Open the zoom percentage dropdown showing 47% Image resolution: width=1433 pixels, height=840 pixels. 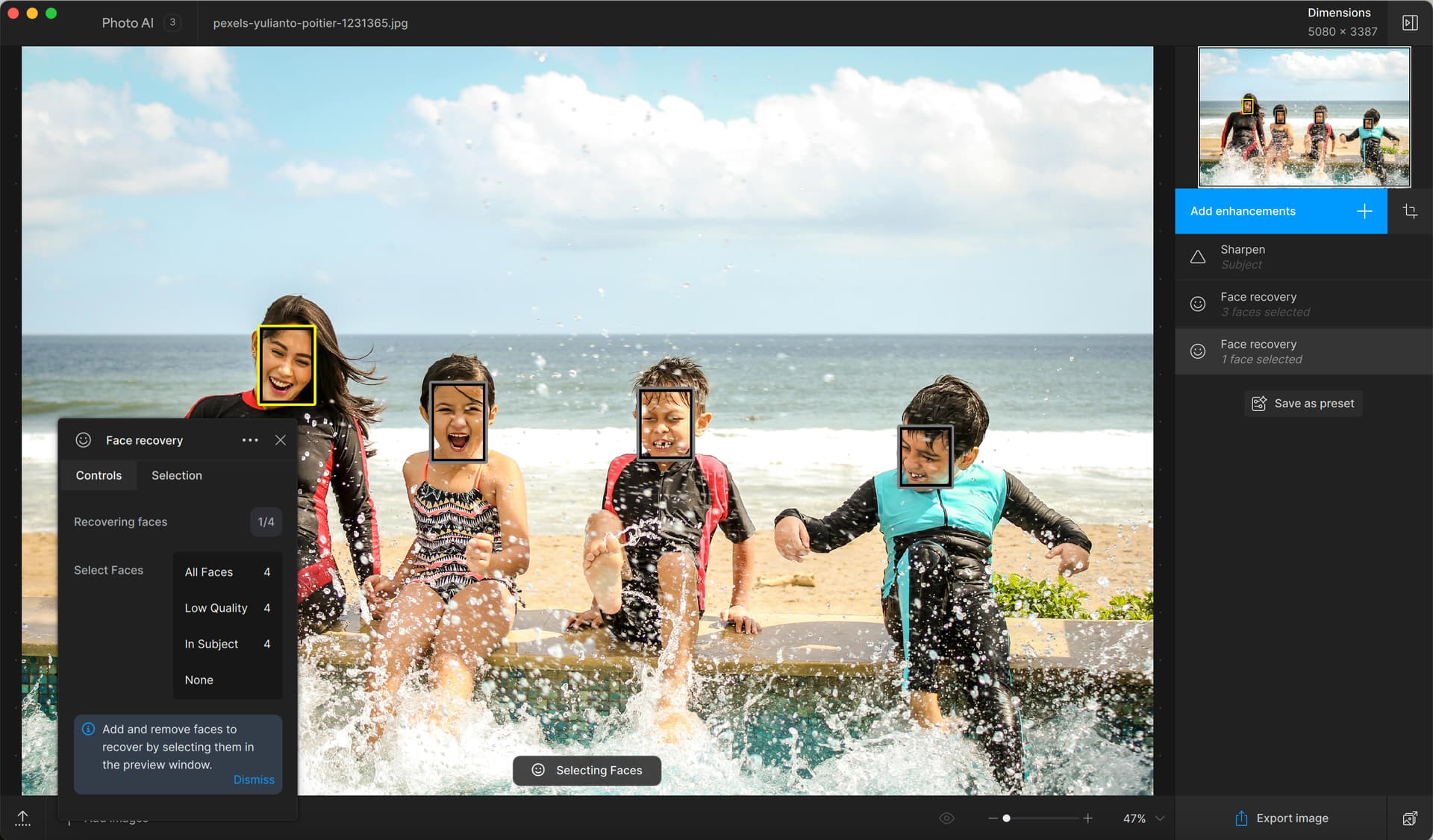tap(1142, 818)
